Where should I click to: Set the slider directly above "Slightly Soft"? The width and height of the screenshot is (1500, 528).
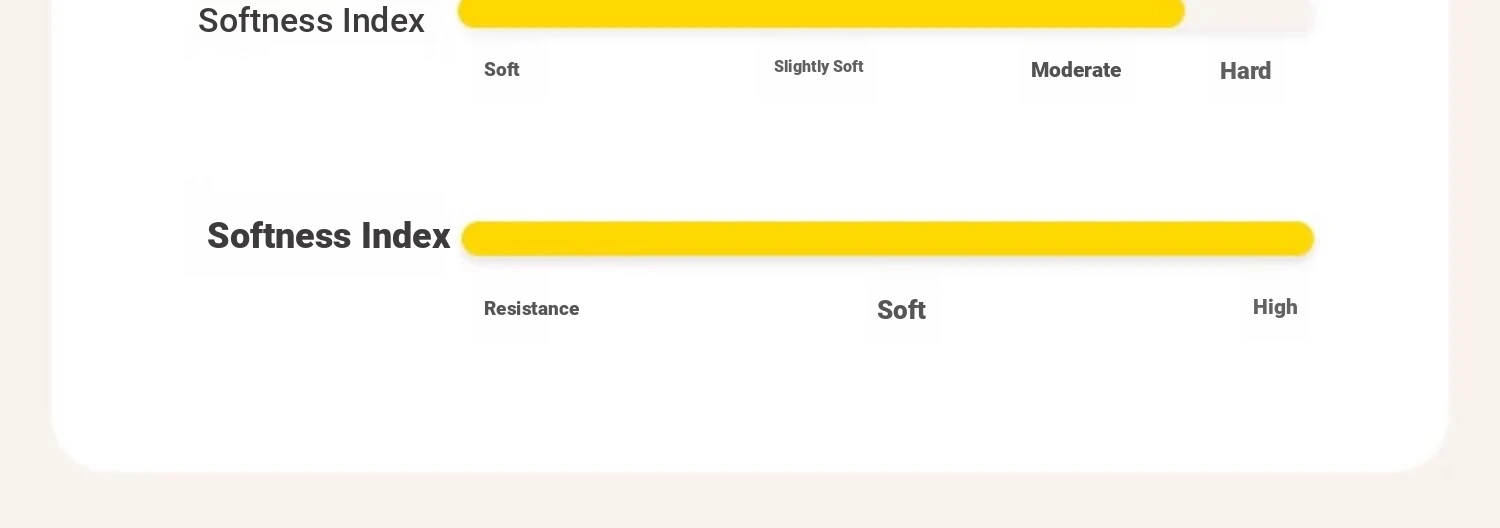tap(818, 13)
